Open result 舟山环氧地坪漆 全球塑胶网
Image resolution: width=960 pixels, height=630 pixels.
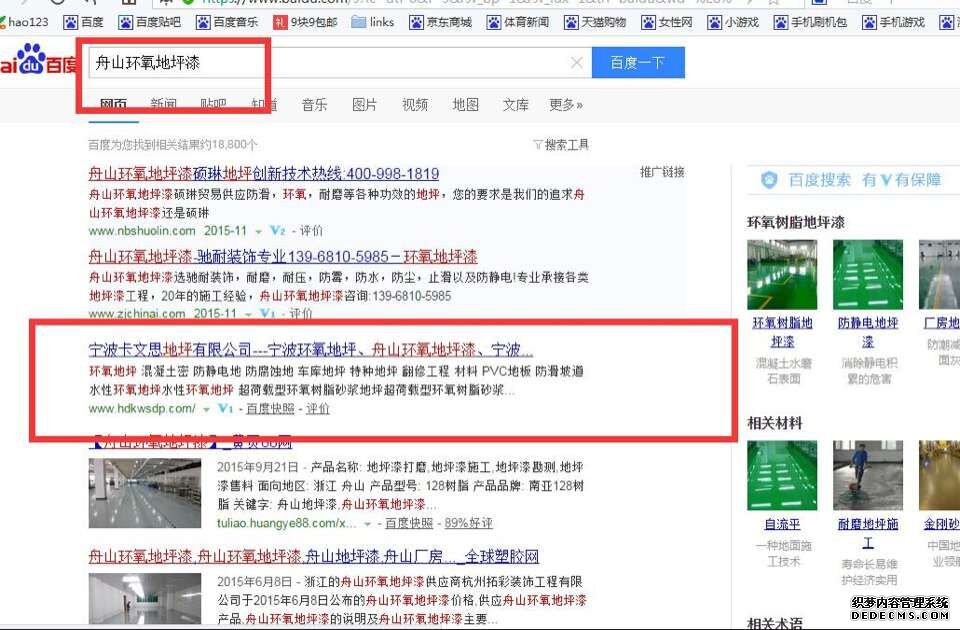tap(314, 557)
